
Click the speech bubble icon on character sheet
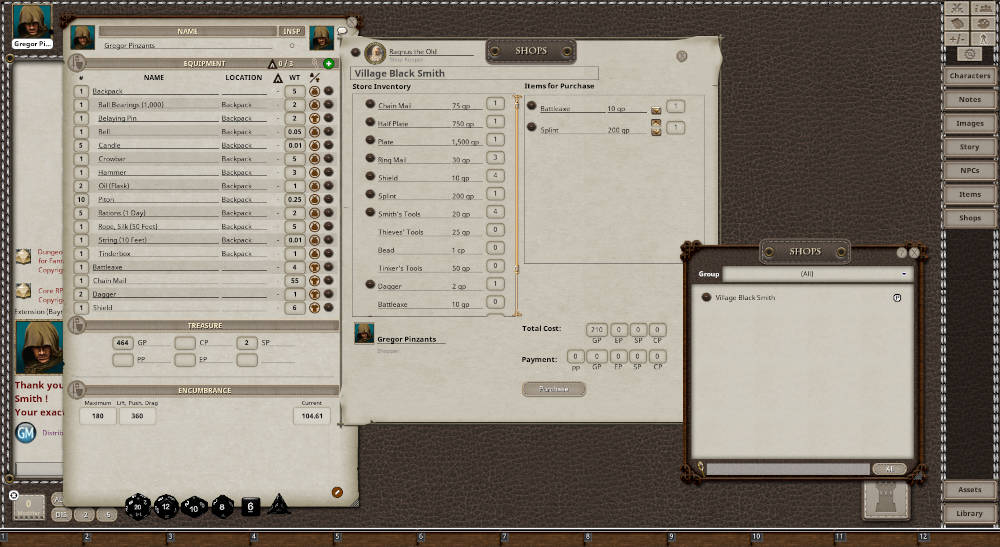[342, 30]
